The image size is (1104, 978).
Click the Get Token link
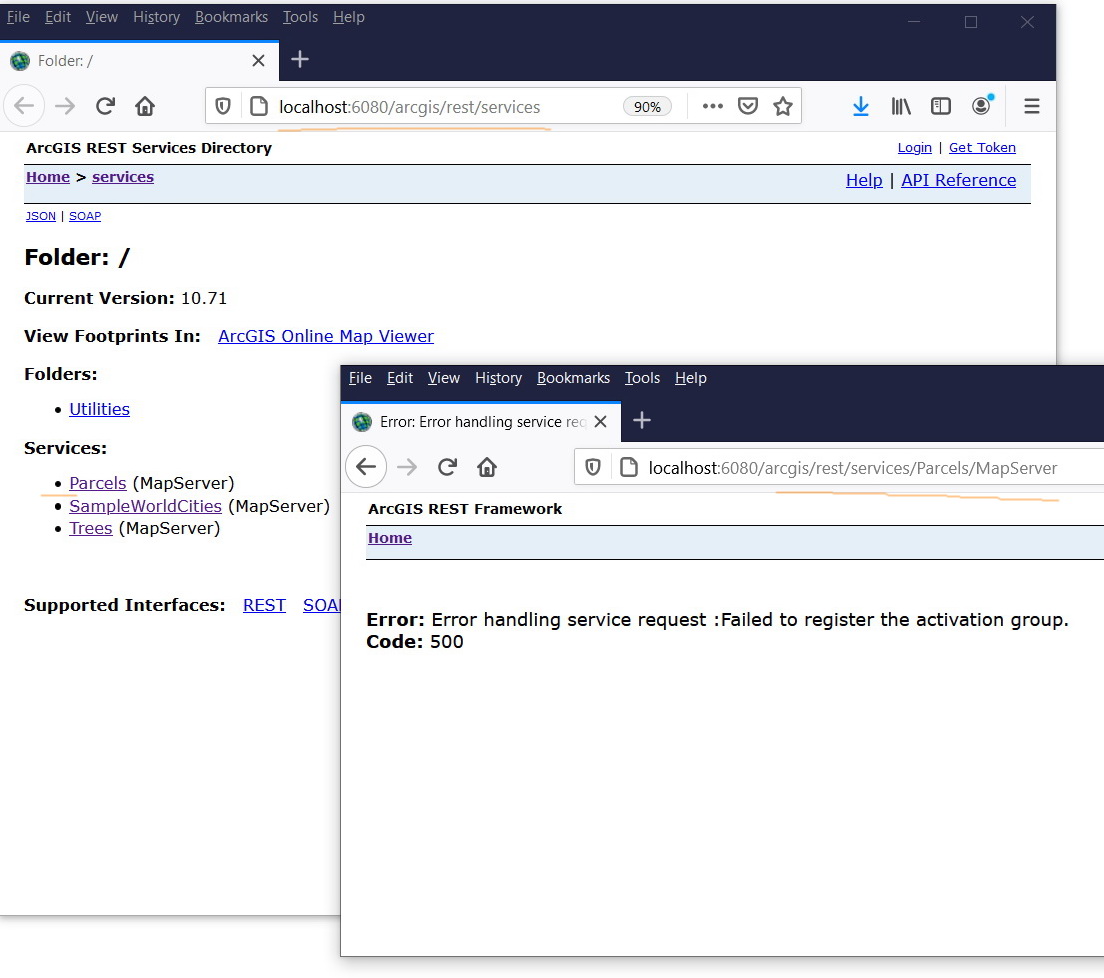pyautogui.click(x=982, y=148)
